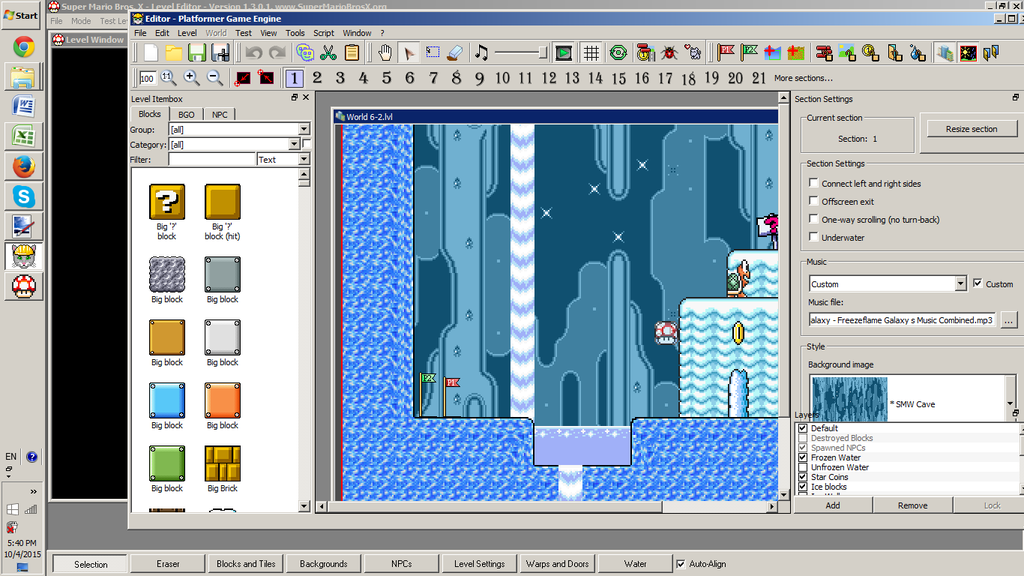Check the Underwater option
The height and width of the screenshot is (576, 1024).
click(813, 236)
